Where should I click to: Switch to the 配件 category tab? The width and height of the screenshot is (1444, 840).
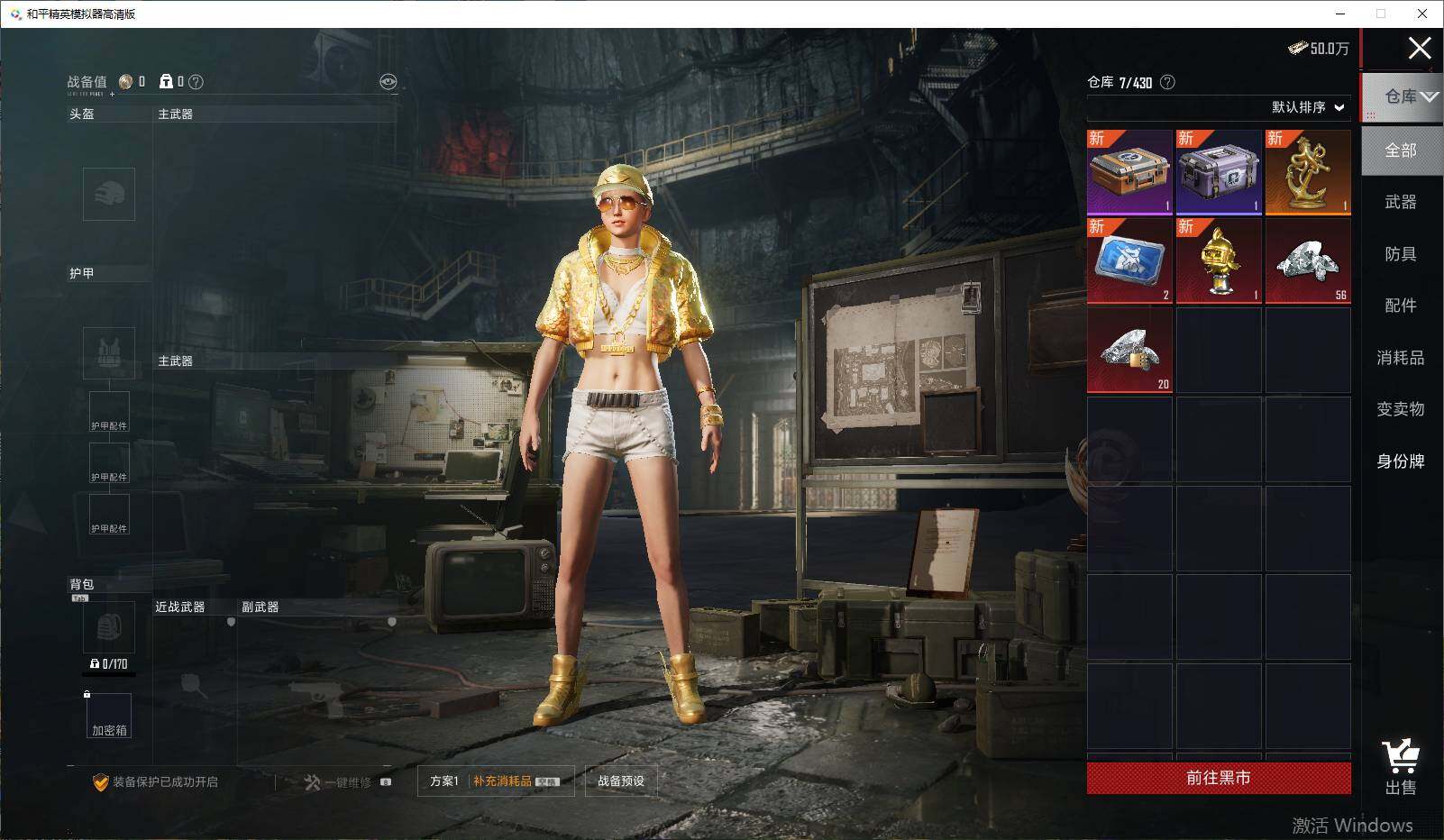(x=1401, y=306)
